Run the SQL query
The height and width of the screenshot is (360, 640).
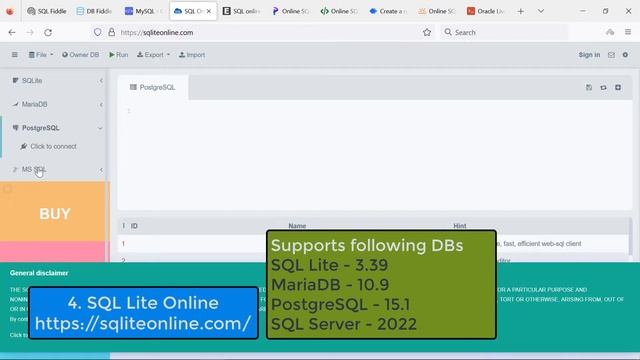(x=118, y=55)
